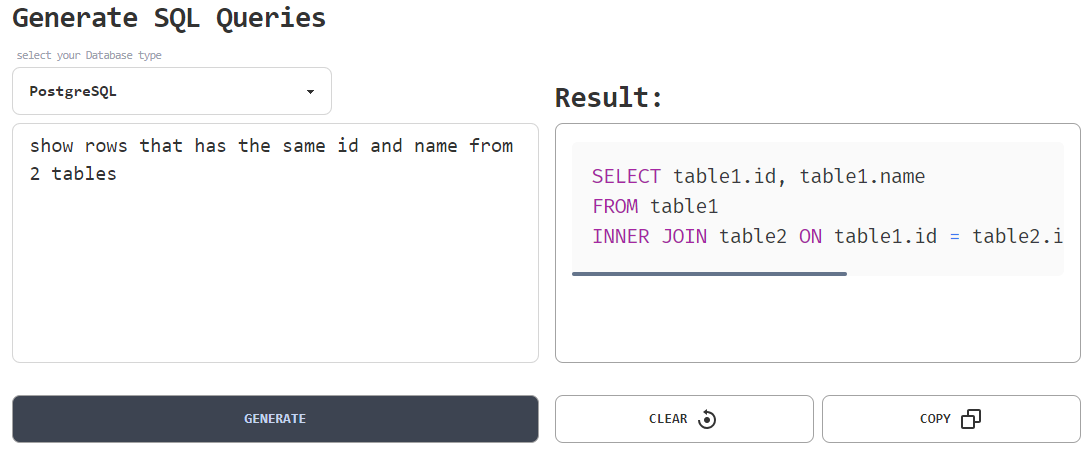Focus the query description text area

275,270
